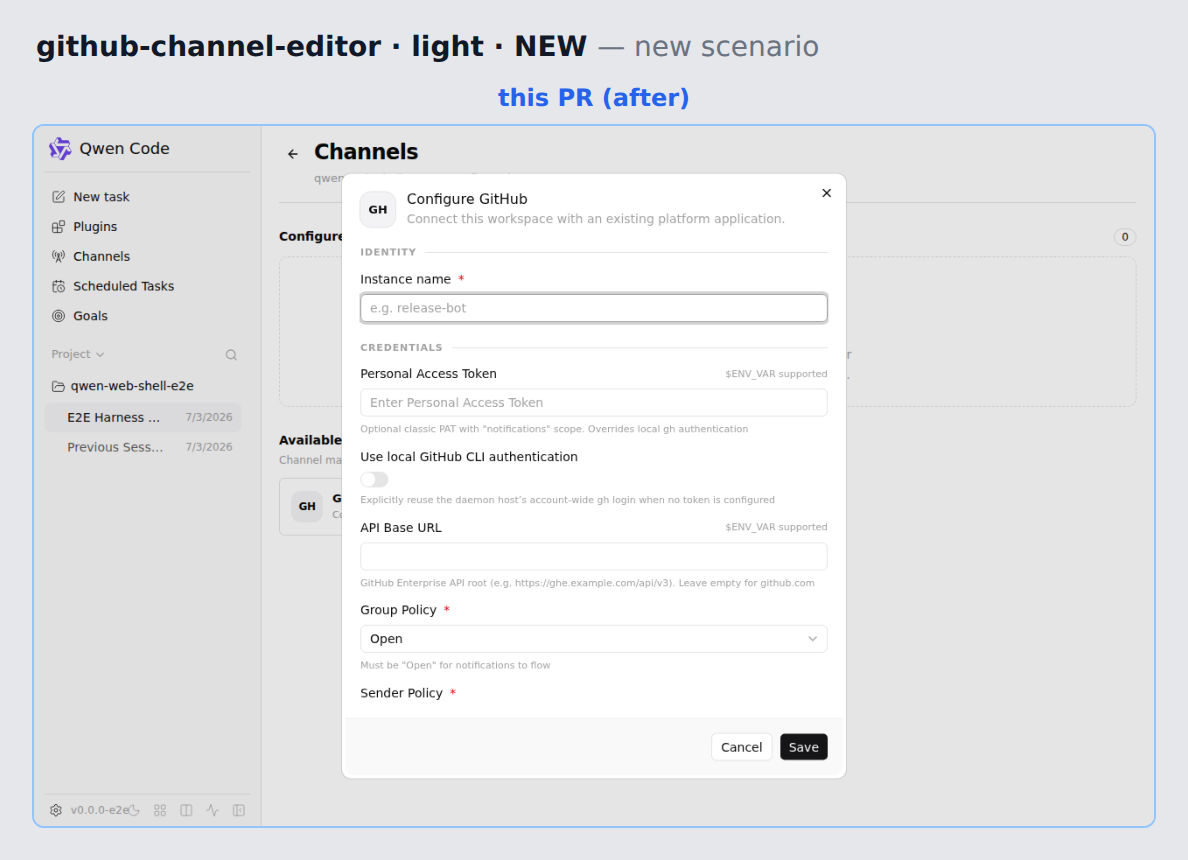Open the Group Policy dropdown
Screen dimensions: 1188x860
(593, 639)
